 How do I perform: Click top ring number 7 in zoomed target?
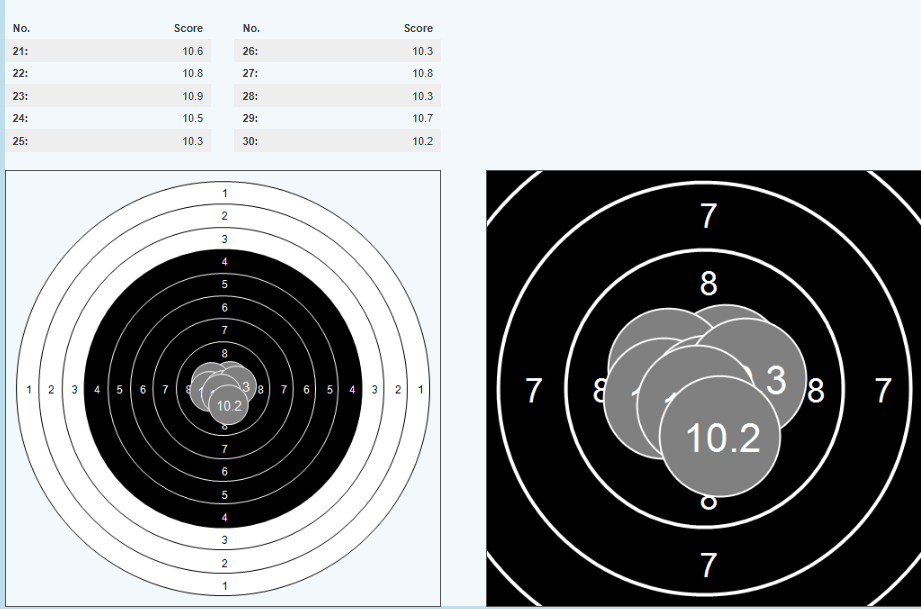pyautogui.click(x=708, y=216)
